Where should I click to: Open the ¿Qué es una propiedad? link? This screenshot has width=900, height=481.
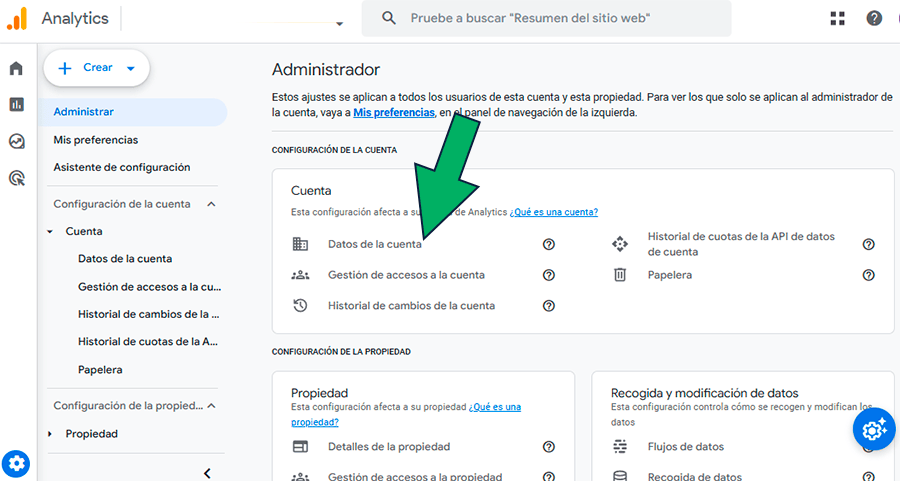[x=406, y=414]
